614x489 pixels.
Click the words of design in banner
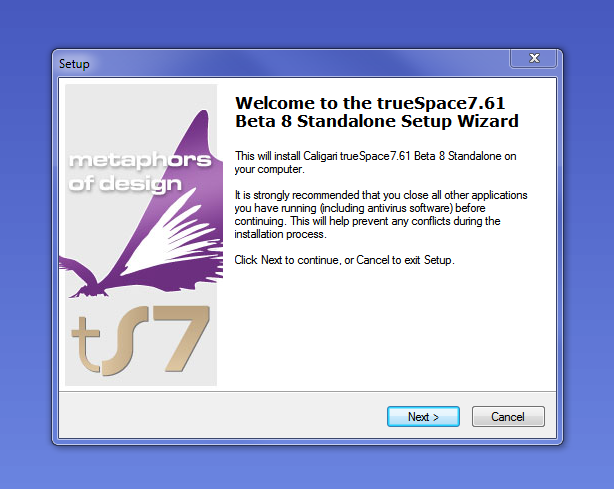(125, 184)
